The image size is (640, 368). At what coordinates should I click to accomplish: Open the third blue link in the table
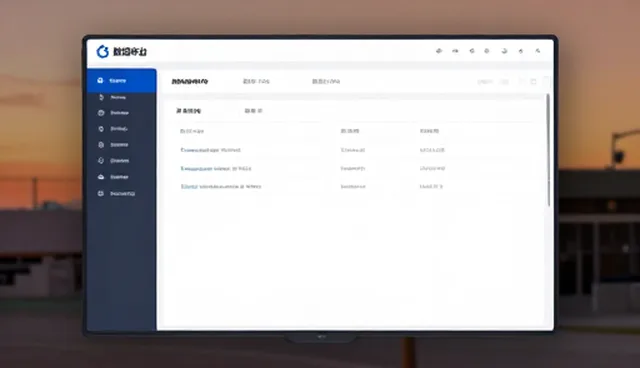(x=221, y=186)
